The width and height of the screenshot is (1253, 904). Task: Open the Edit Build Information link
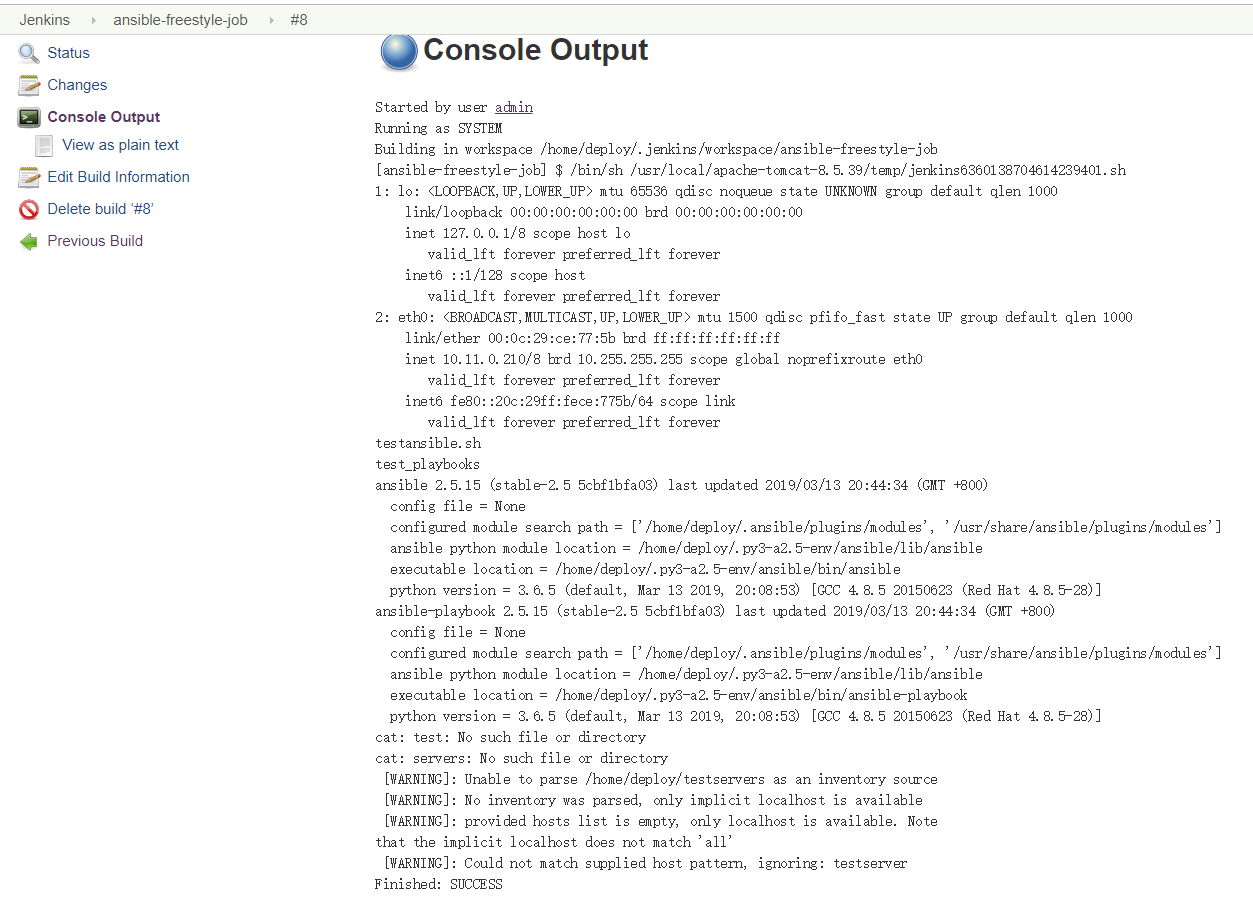point(118,177)
